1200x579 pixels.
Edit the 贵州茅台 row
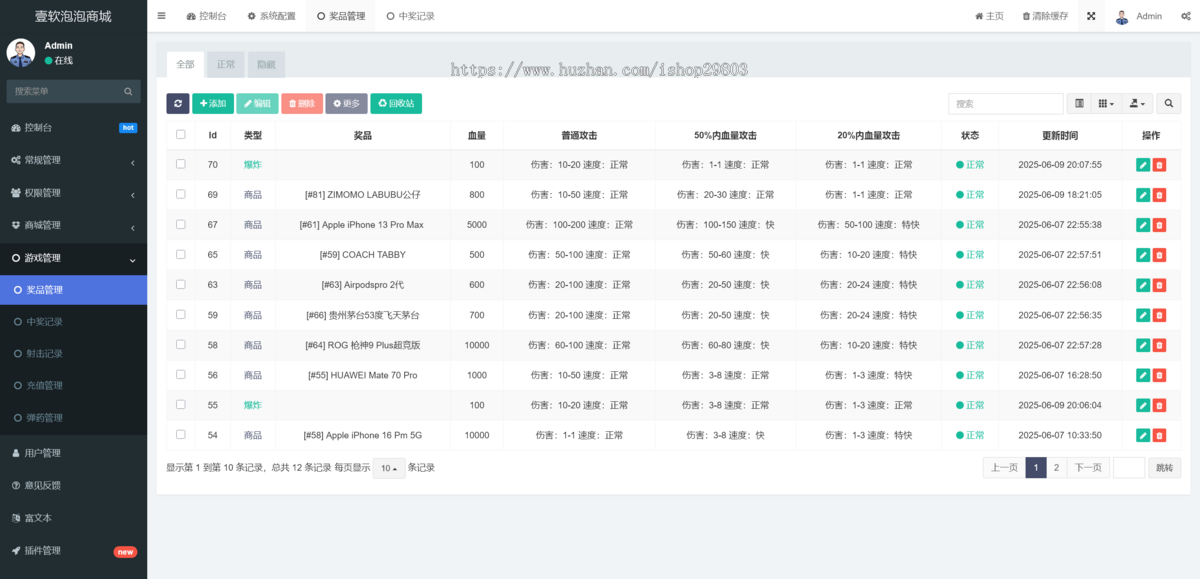click(1143, 315)
